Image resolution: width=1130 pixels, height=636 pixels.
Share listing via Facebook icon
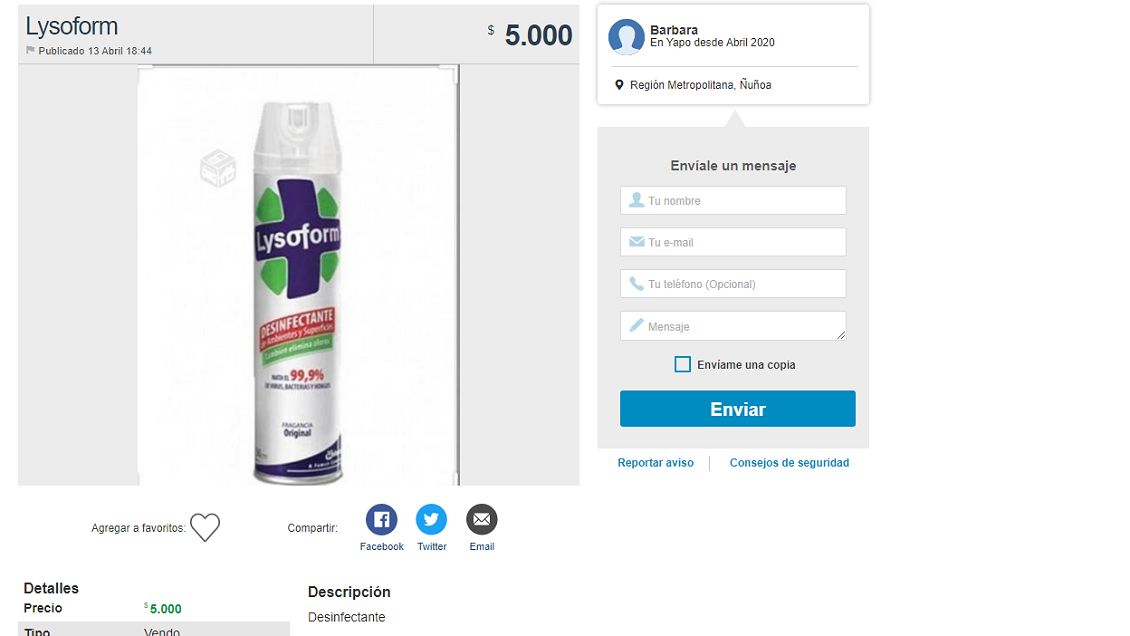[381, 520]
